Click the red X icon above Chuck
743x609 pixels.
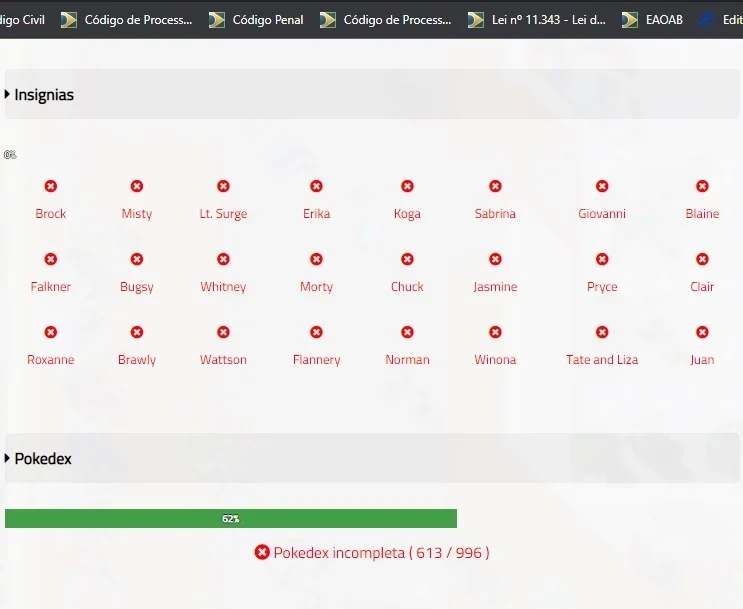click(x=407, y=259)
